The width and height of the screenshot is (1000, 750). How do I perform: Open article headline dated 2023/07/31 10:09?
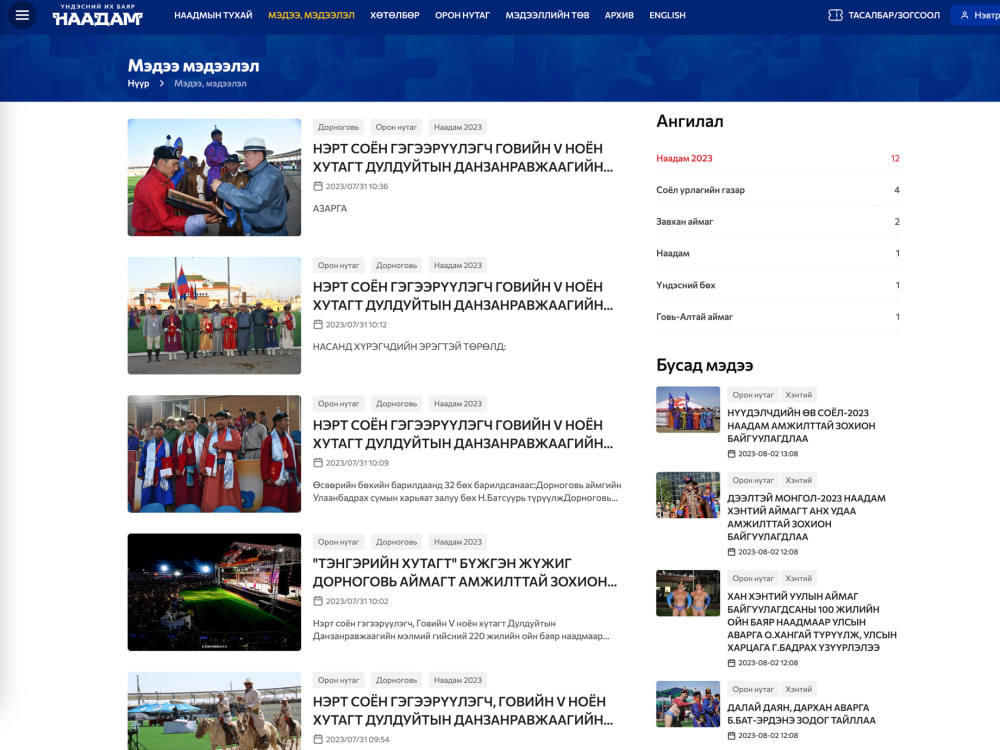pos(463,434)
